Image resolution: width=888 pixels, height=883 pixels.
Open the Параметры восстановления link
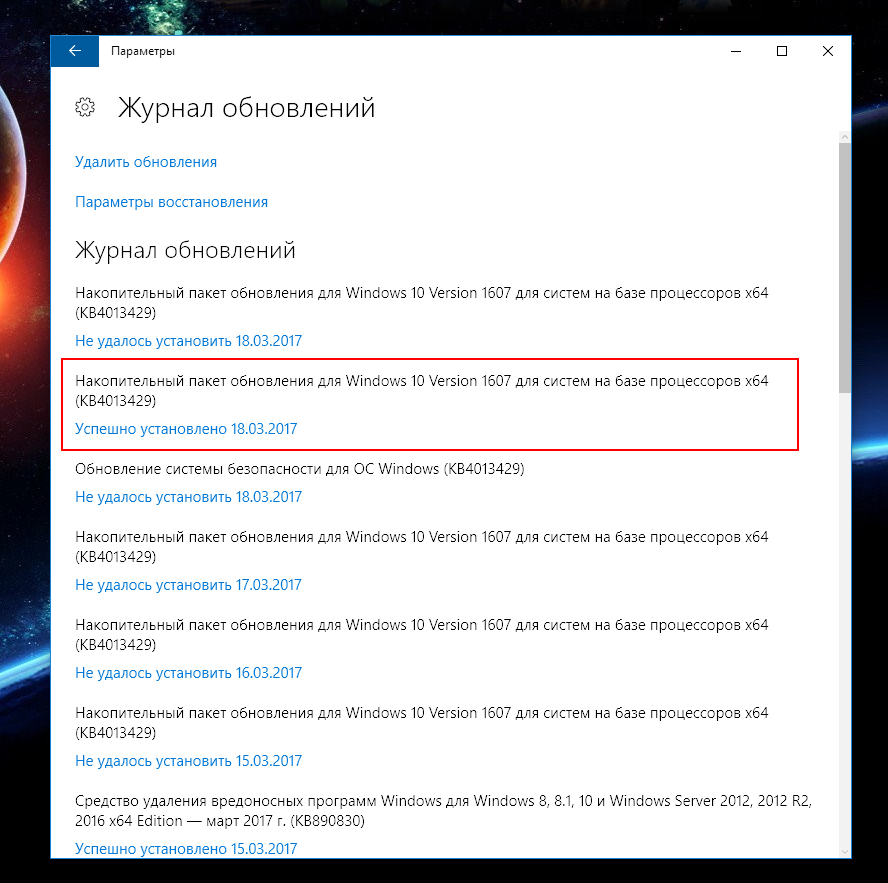coord(171,202)
